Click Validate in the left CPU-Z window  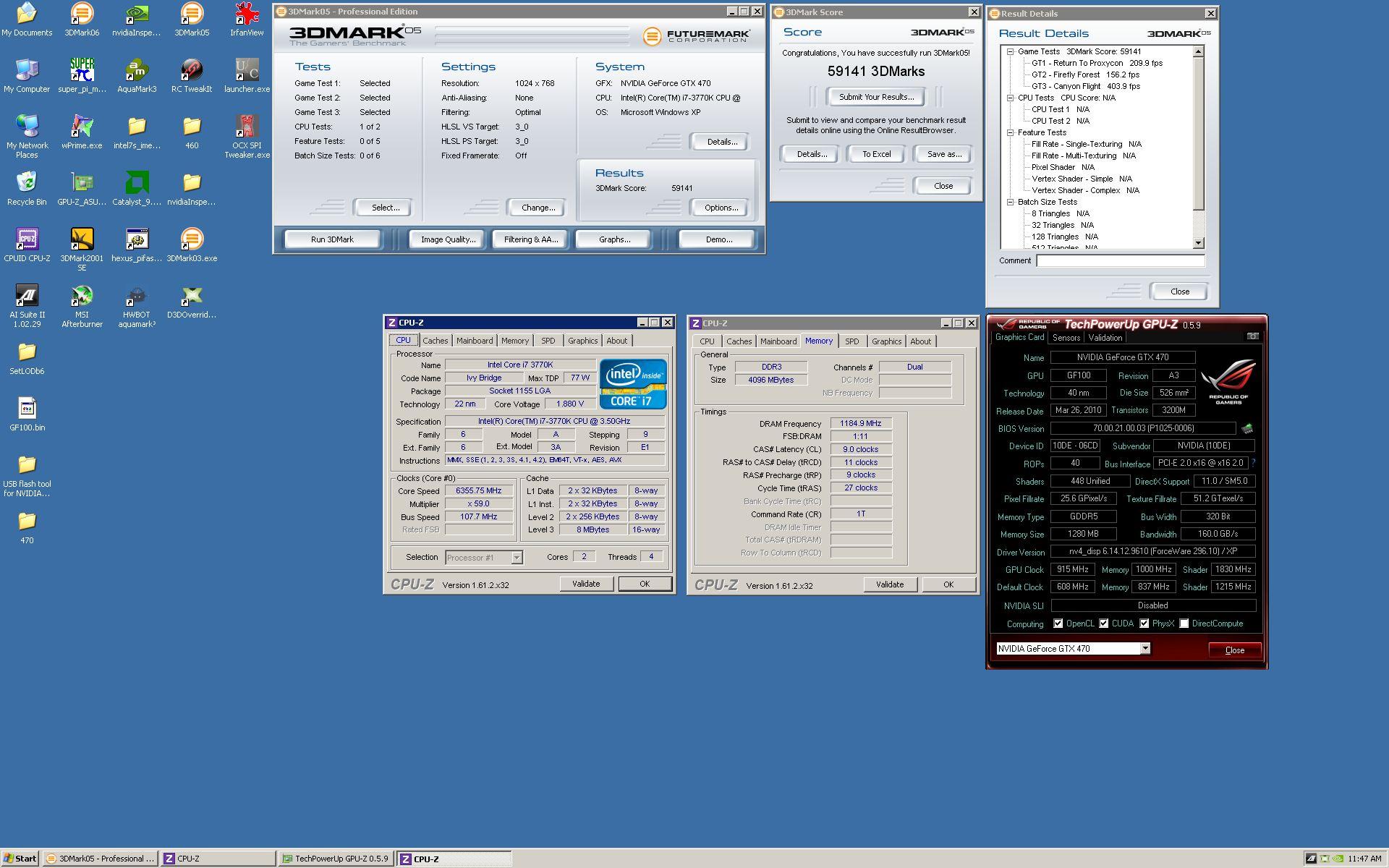point(586,584)
